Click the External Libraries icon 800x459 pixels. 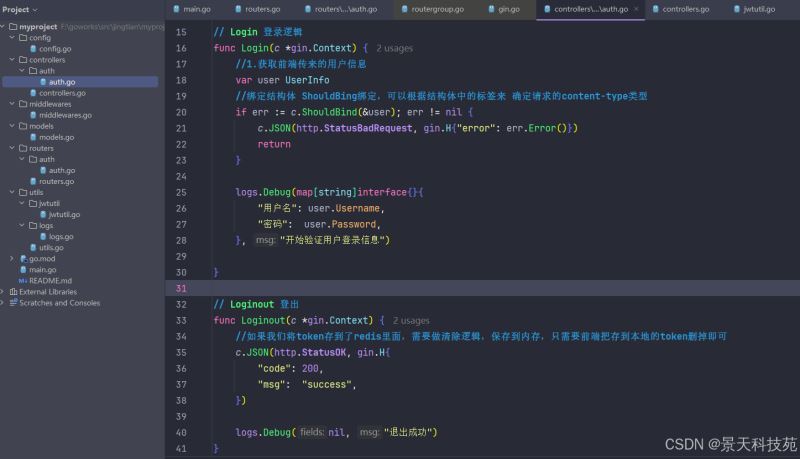pos(14,292)
